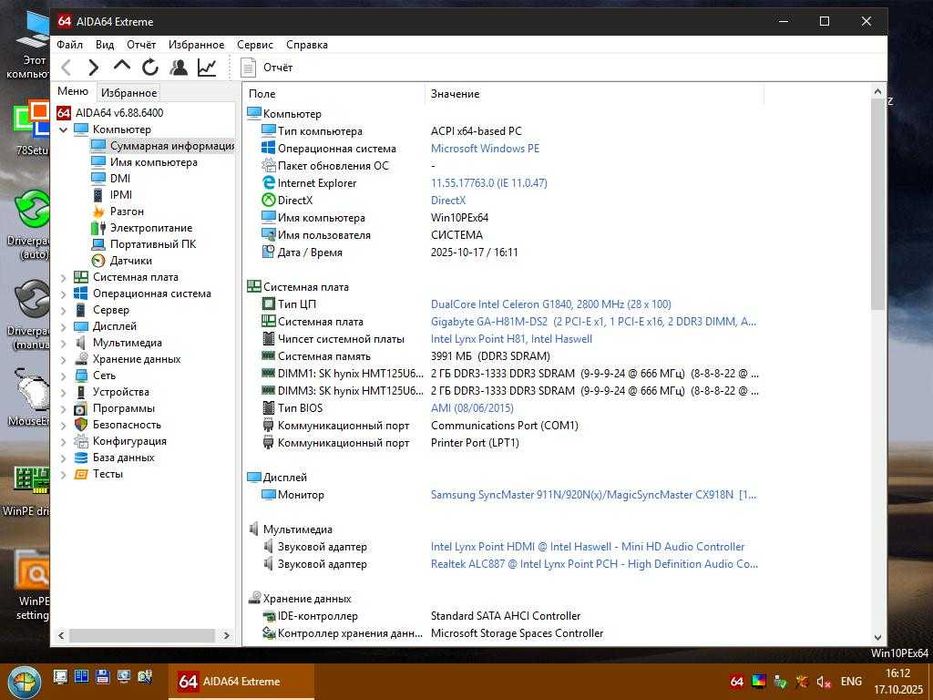The image size is (933, 700).
Task: Open the Отчёт menu in menu bar
Action: 141,45
